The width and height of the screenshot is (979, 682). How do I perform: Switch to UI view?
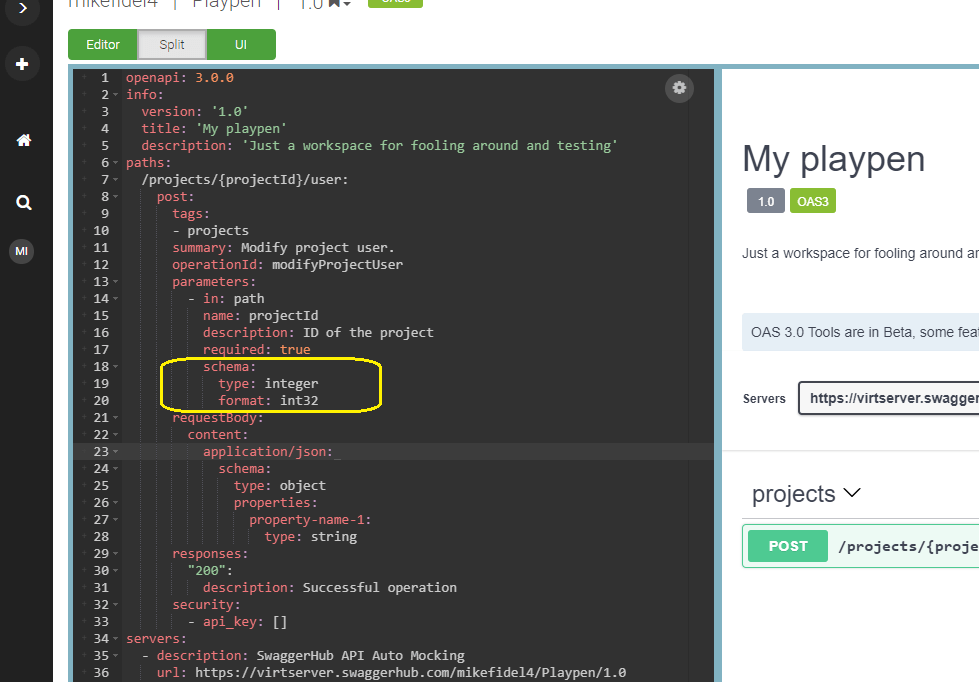tap(241, 45)
